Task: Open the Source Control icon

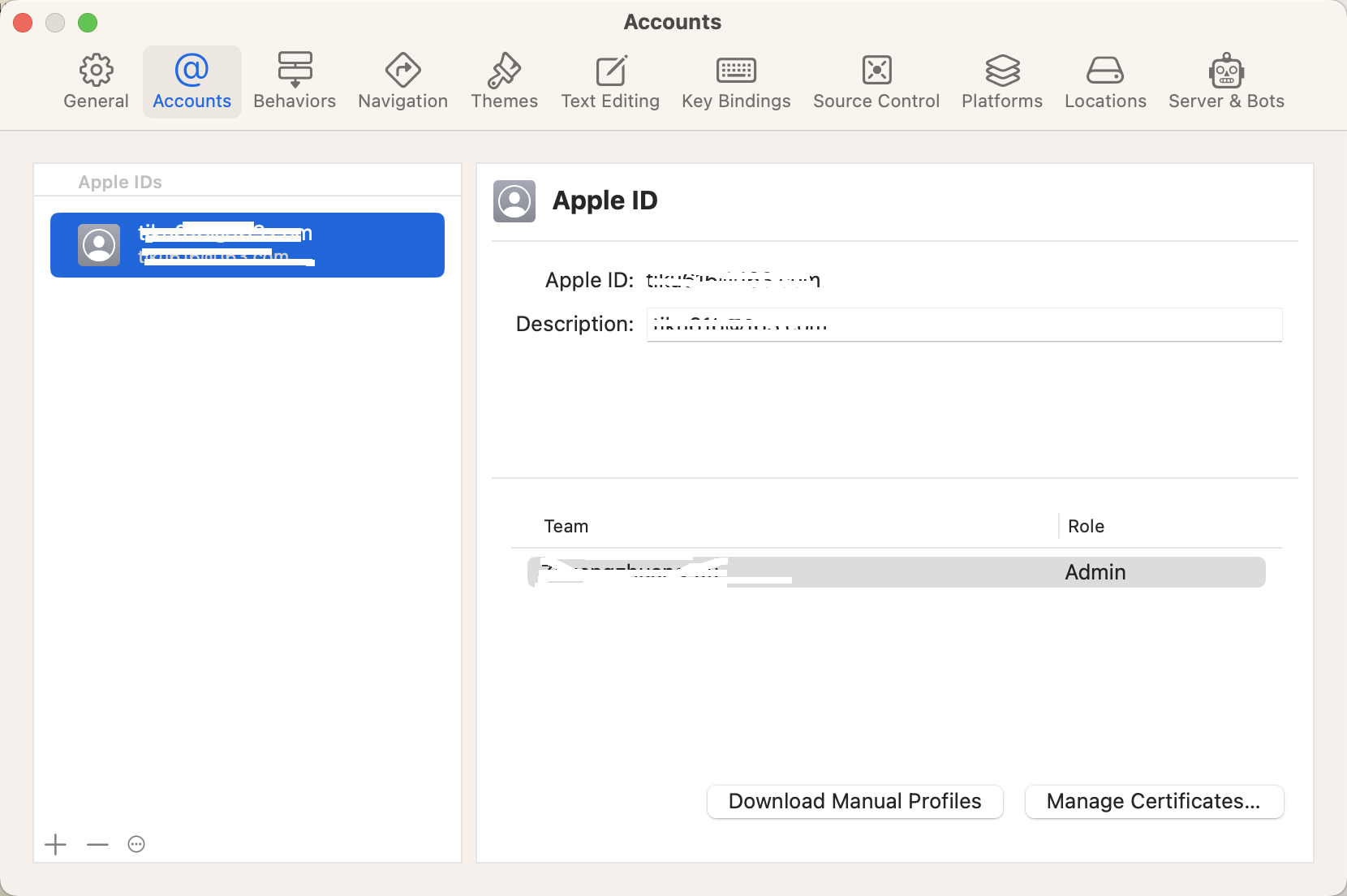Action: pyautogui.click(x=876, y=71)
